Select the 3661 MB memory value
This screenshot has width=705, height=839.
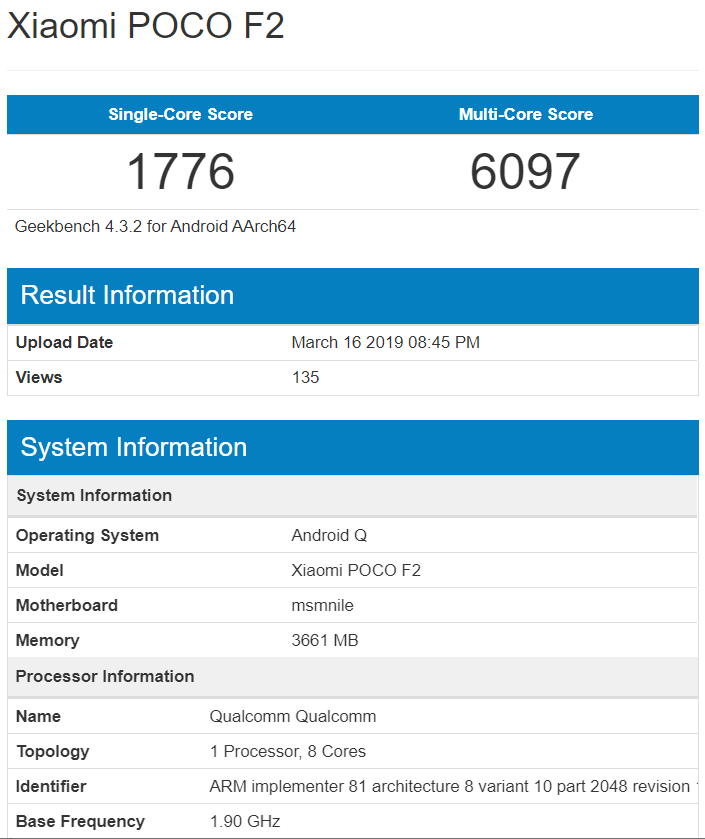point(325,640)
